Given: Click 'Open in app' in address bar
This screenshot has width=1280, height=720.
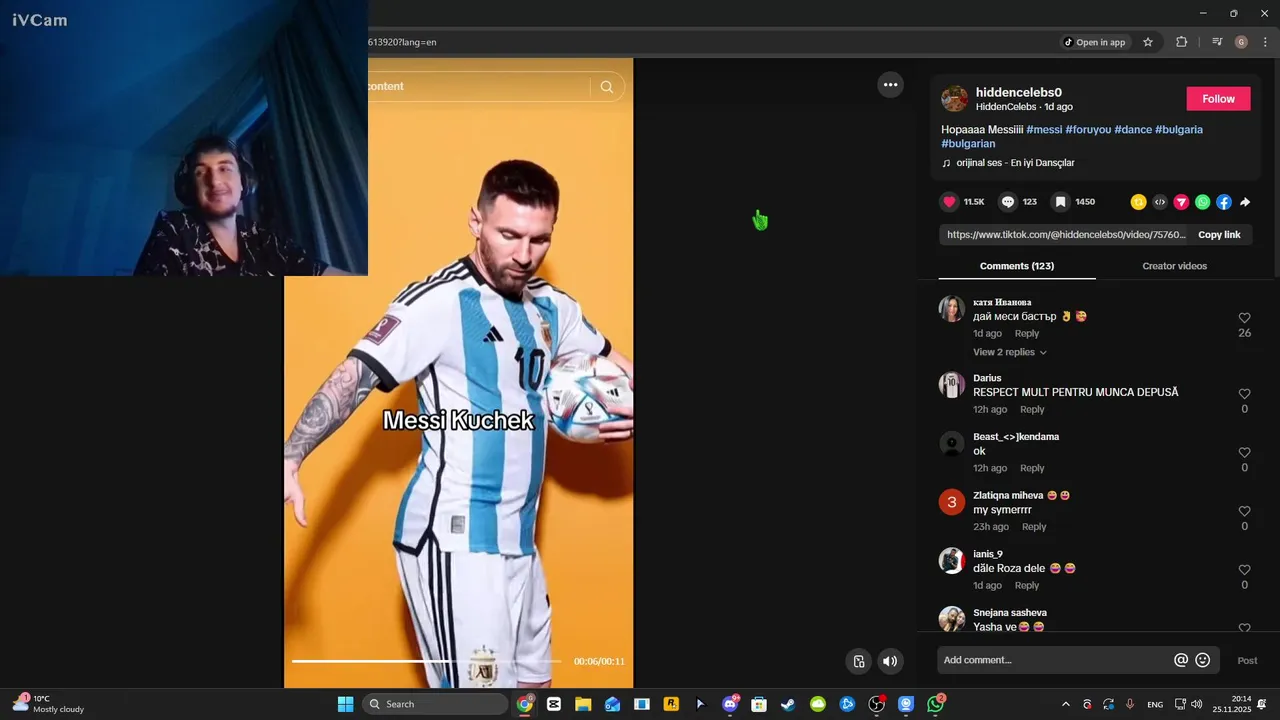Looking at the screenshot, I should pos(1094,42).
